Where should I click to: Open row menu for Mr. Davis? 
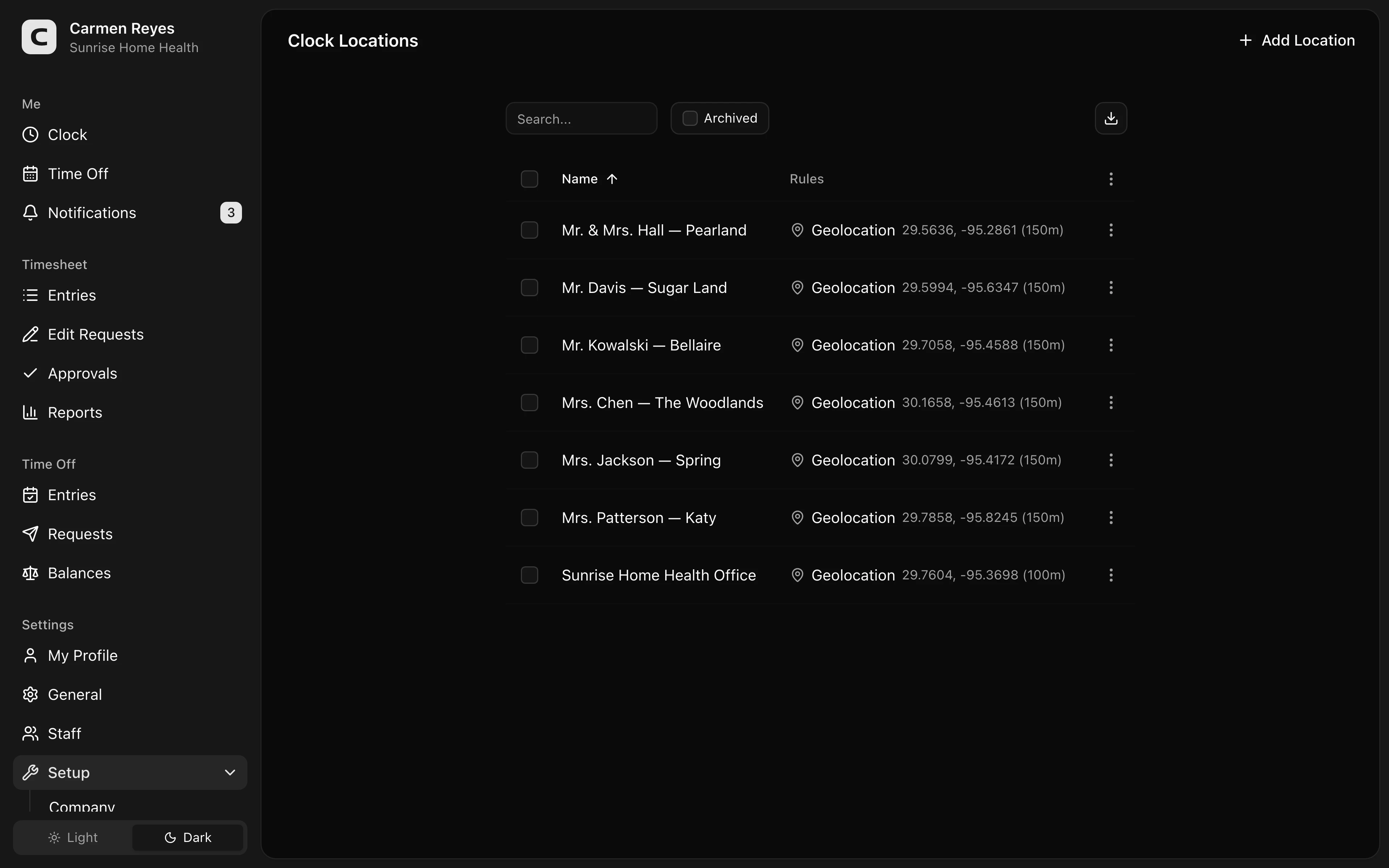click(x=1110, y=288)
